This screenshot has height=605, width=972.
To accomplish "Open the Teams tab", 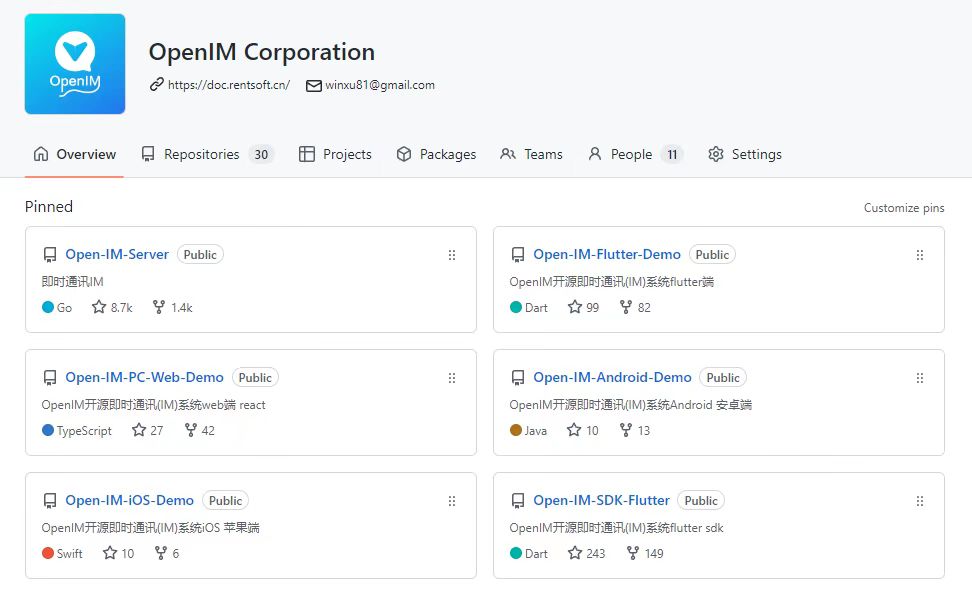I will coord(531,154).
